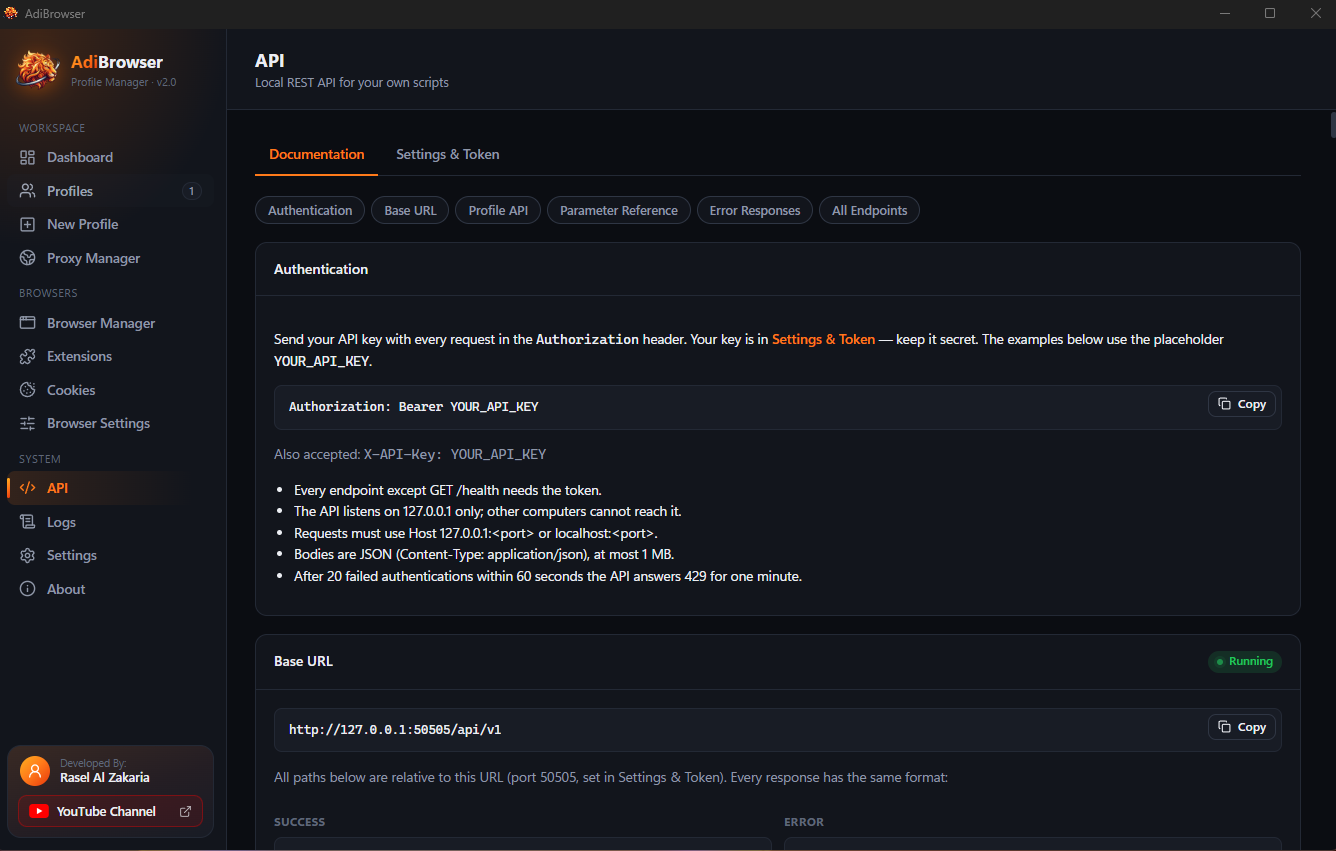Select the Documentation tab
This screenshot has width=1336, height=851.
[317, 154]
